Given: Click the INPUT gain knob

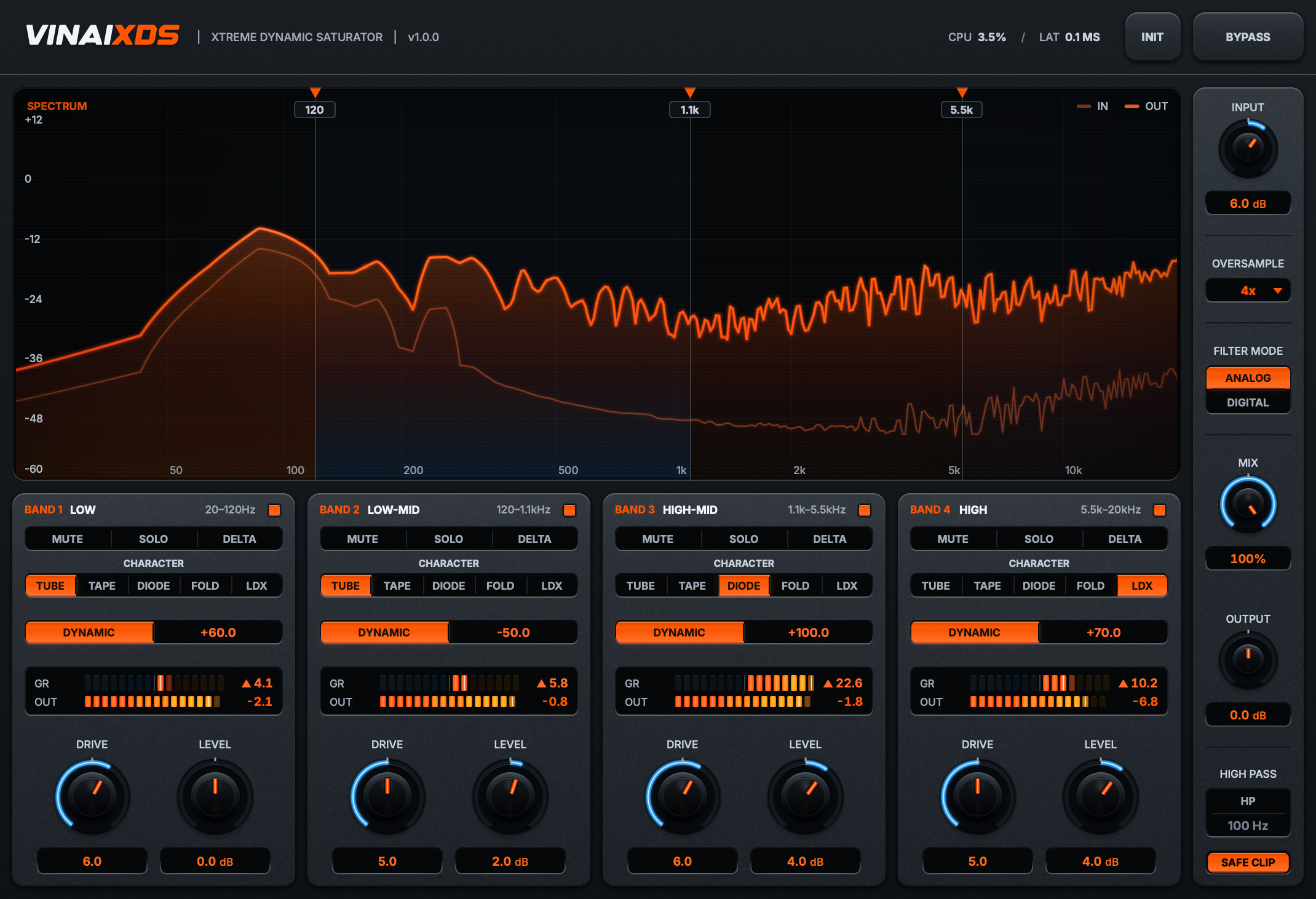Looking at the screenshot, I should 1248,149.
